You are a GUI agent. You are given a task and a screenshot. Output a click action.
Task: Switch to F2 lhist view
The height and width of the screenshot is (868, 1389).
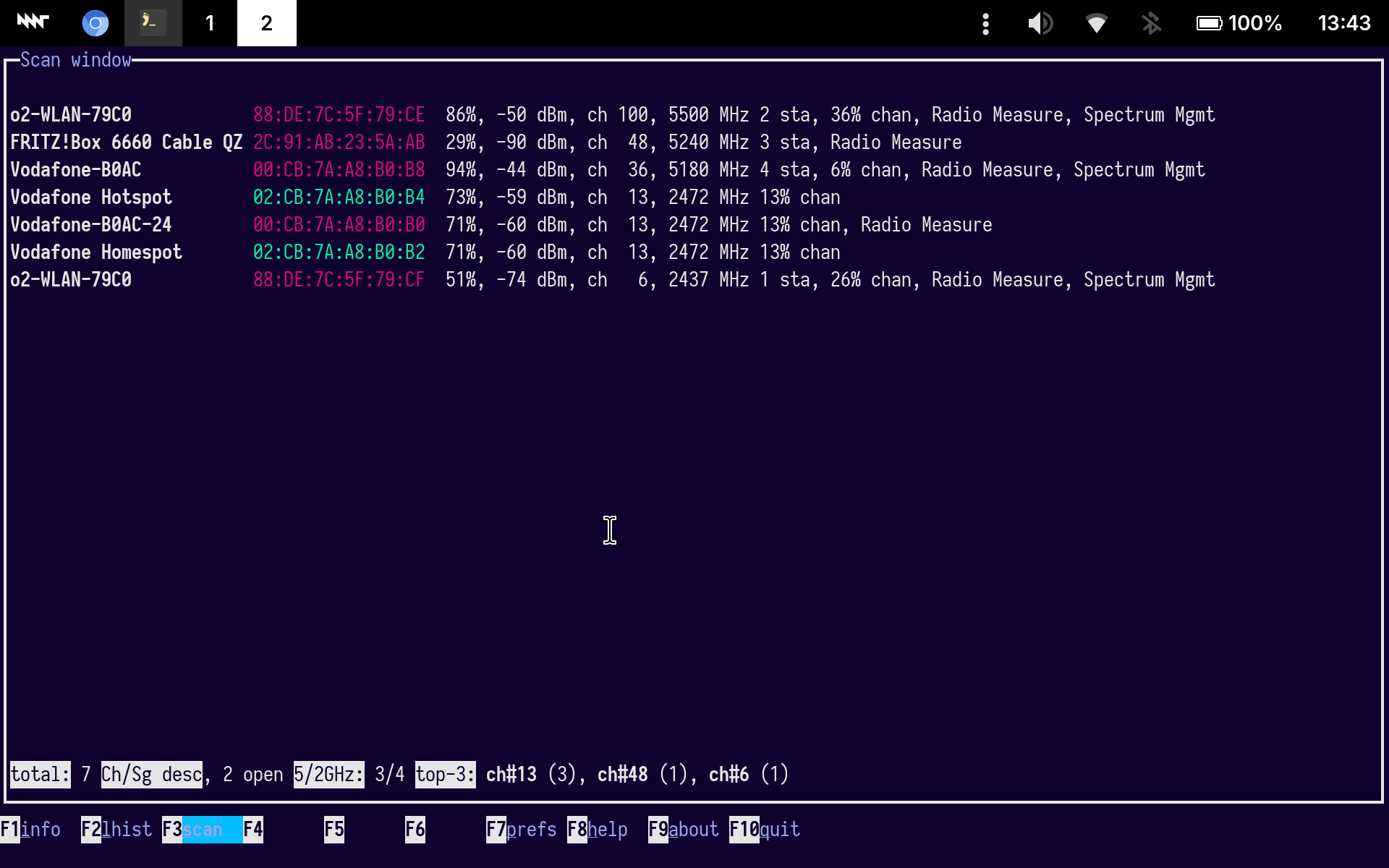pyautogui.click(x=116, y=829)
